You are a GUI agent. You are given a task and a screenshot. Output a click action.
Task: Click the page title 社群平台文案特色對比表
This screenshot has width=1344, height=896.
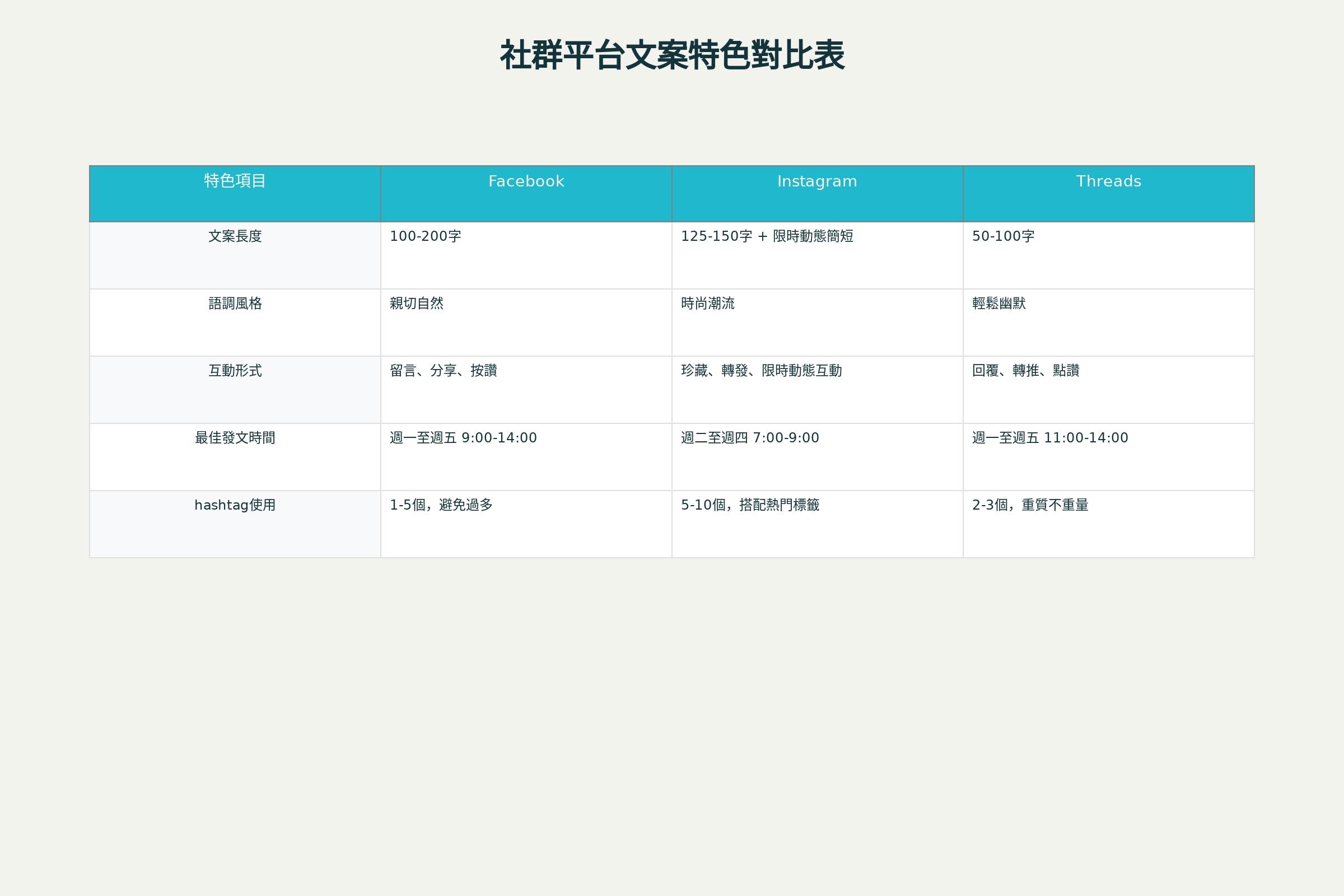pyautogui.click(x=672, y=55)
